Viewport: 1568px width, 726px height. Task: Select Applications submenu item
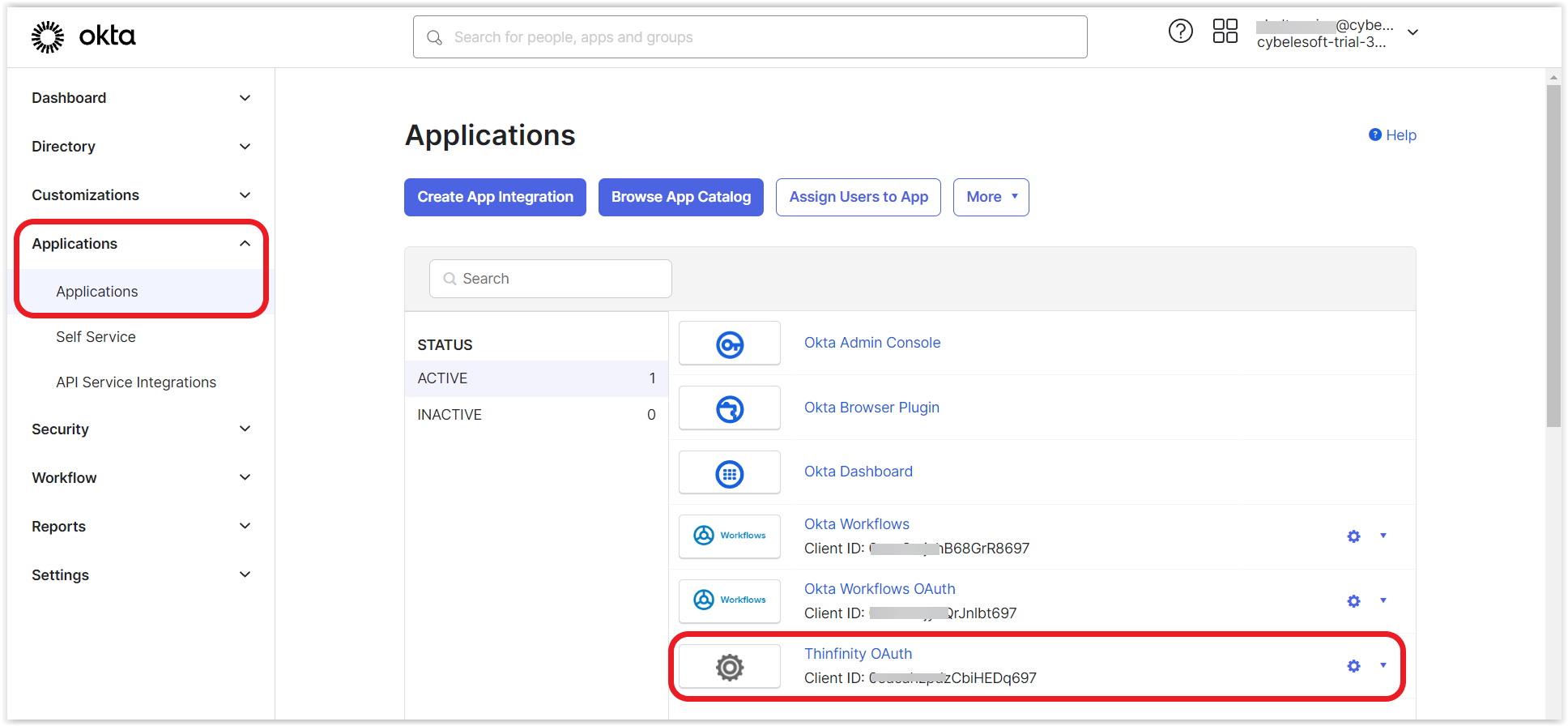click(97, 292)
